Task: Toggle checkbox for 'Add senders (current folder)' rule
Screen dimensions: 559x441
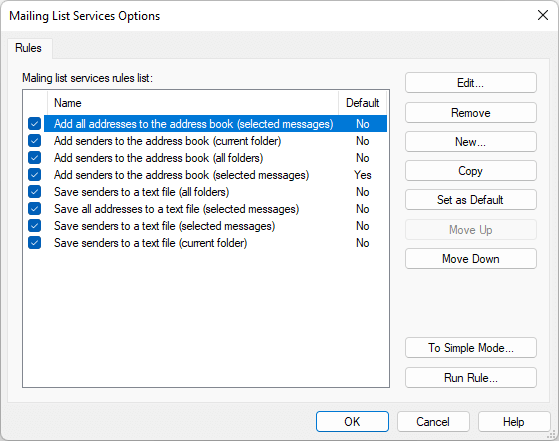Action: pos(35,141)
